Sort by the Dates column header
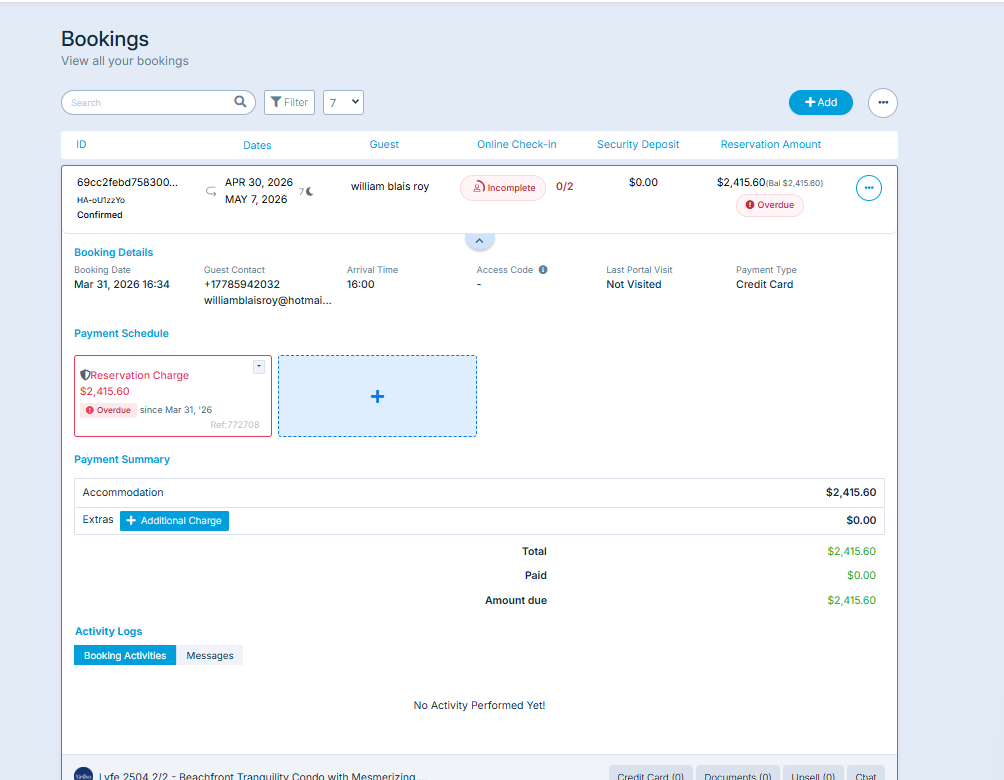 (x=257, y=145)
